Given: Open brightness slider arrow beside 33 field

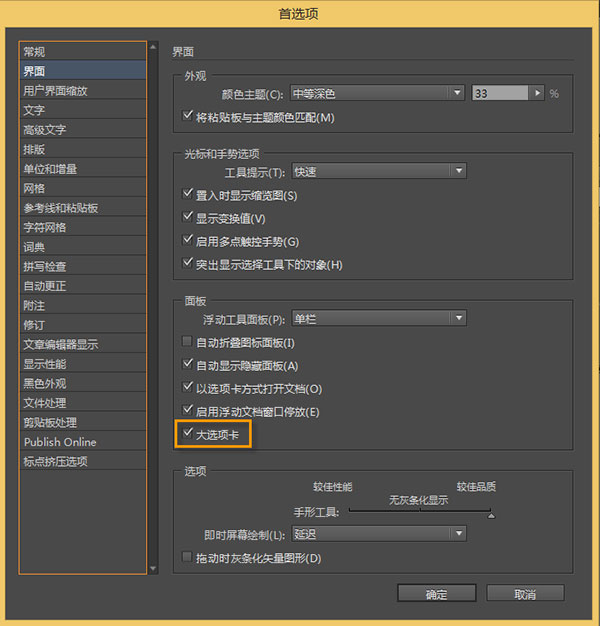Looking at the screenshot, I should point(538,93).
